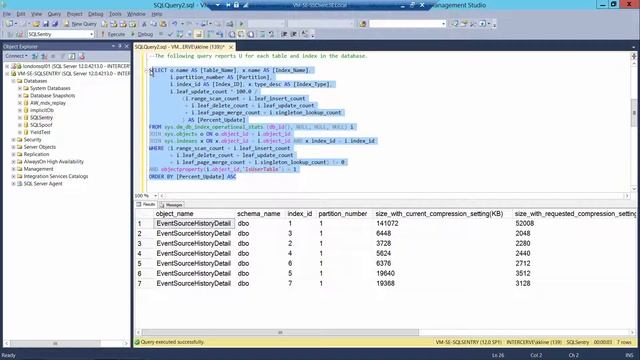Click the index_id column header
Image resolution: width=640 pixels, height=360 pixels.
(300, 214)
